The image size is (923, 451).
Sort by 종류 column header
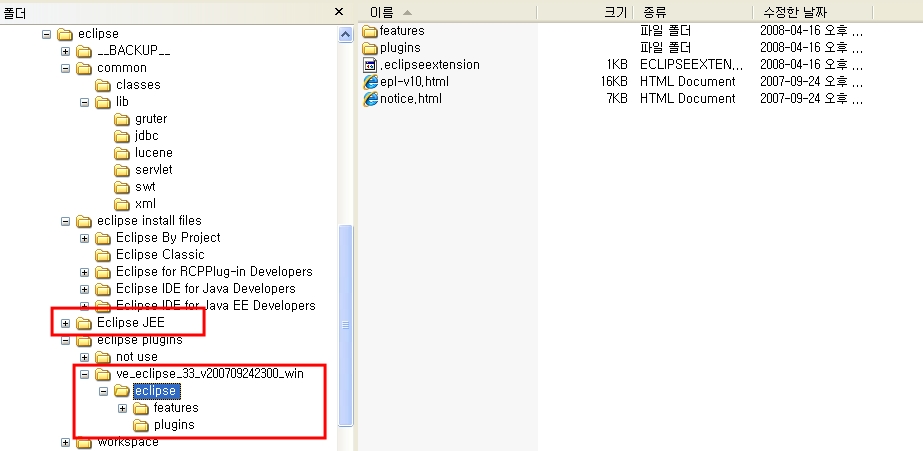692,12
